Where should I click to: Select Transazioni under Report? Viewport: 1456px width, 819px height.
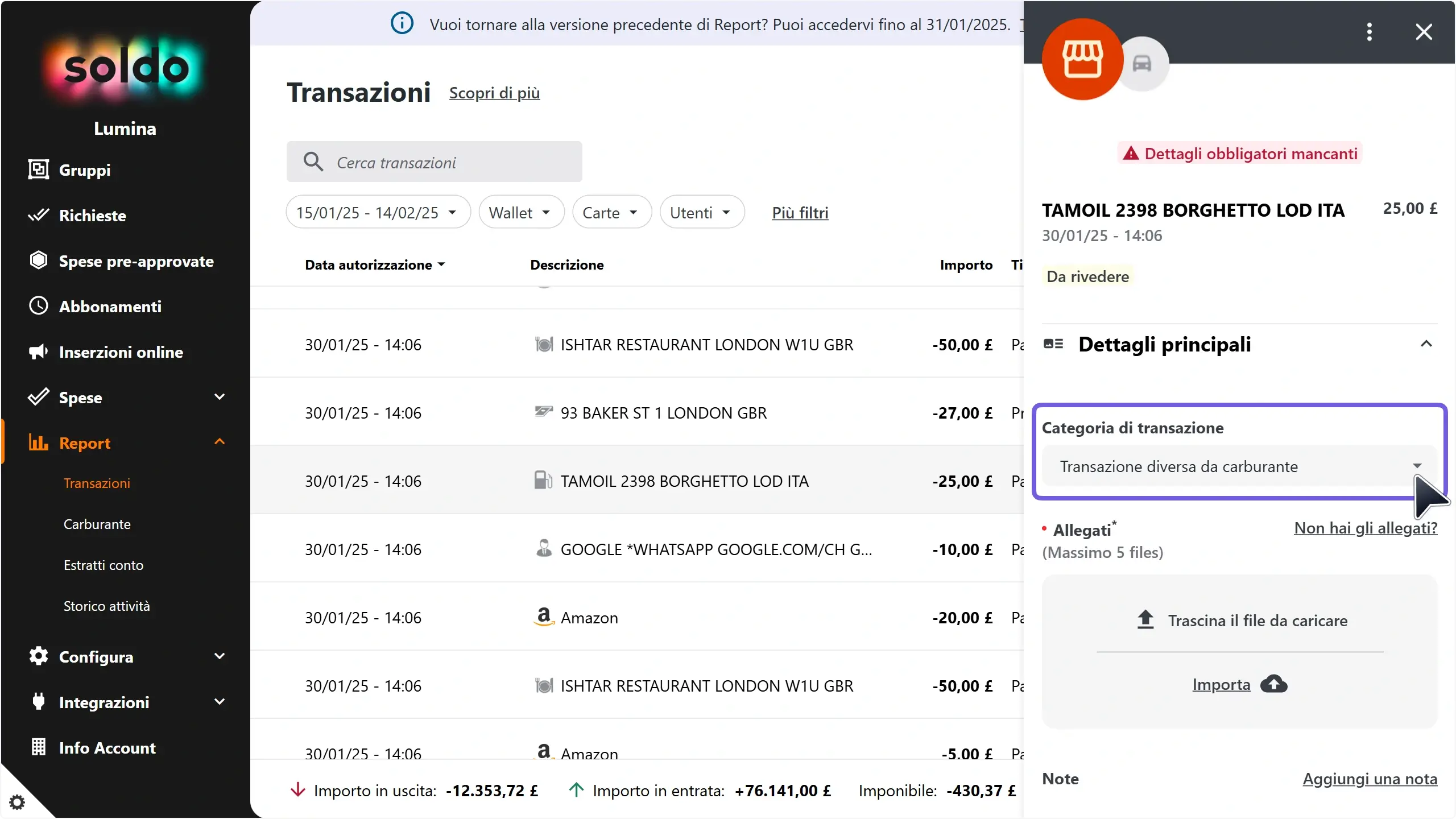[97, 483]
